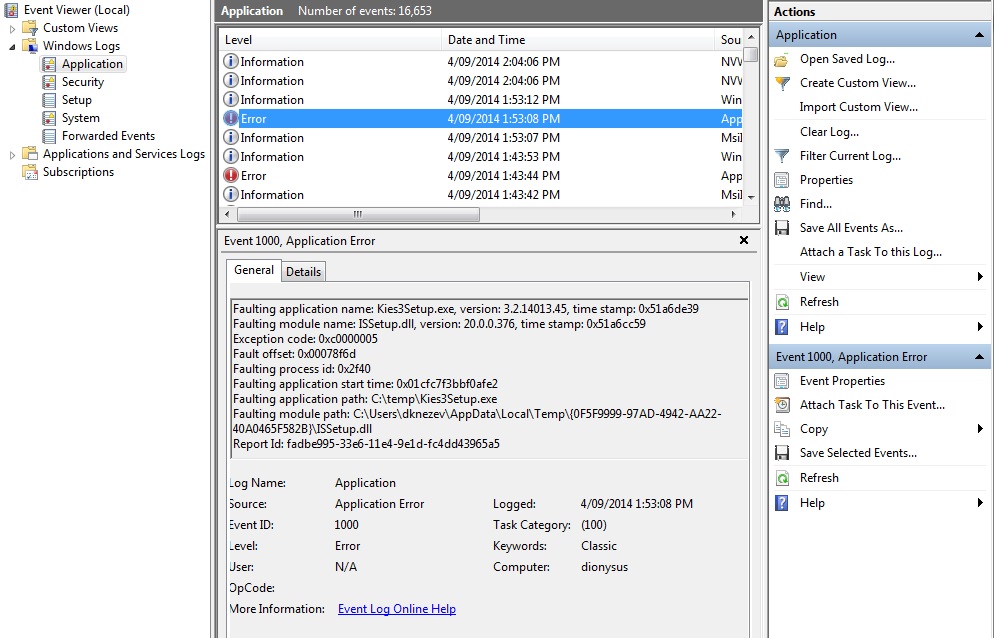Screen dimensions: 994x638
Task: Switch to the Details tab
Action: [x=304, y=272]
